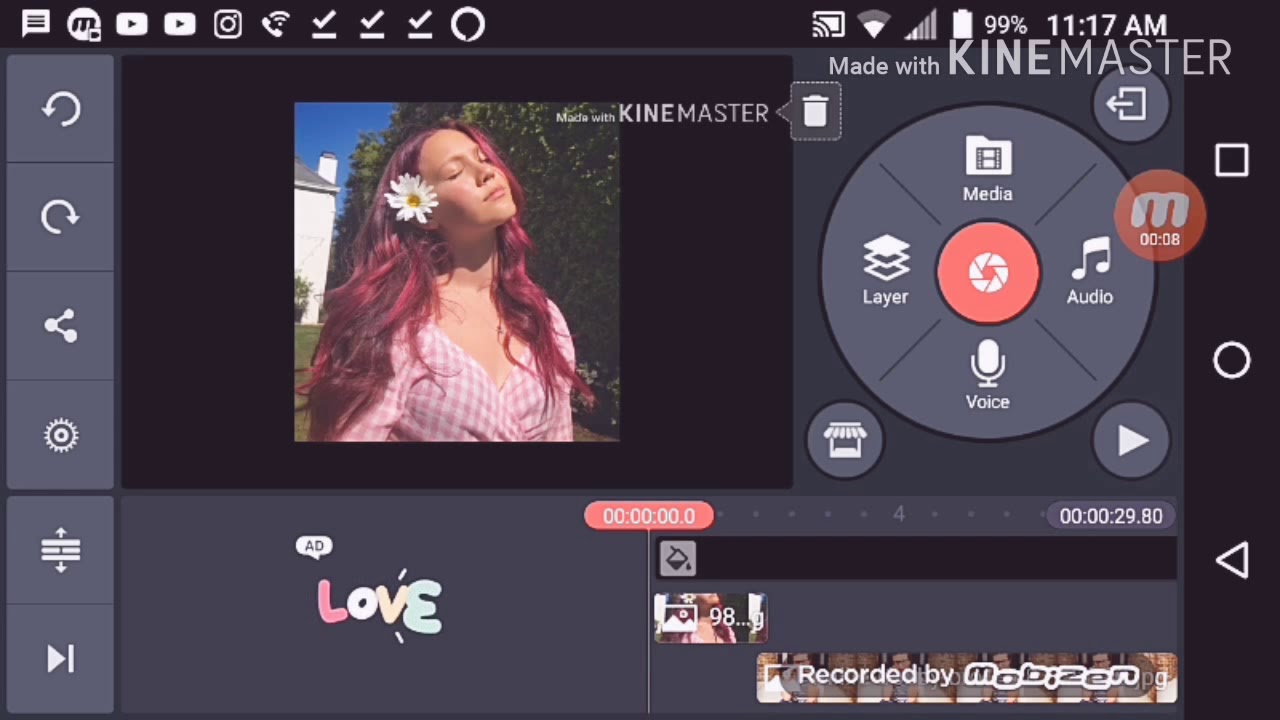The width and height of the screenshot is (1280, 720).
Task: Open the message notification icon
Action: pyautogui.click(x=36, y=24)
